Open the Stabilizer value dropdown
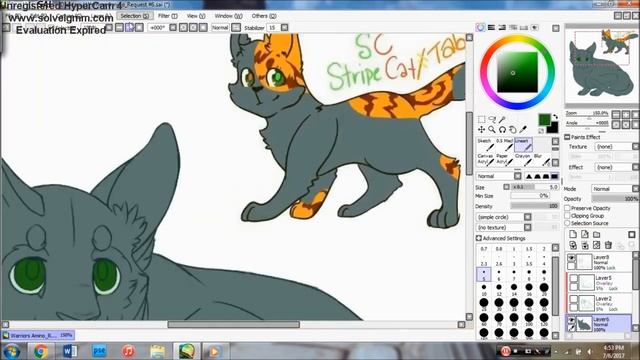The width and height of the screenshot is (640, 360). tap(284, 28)
